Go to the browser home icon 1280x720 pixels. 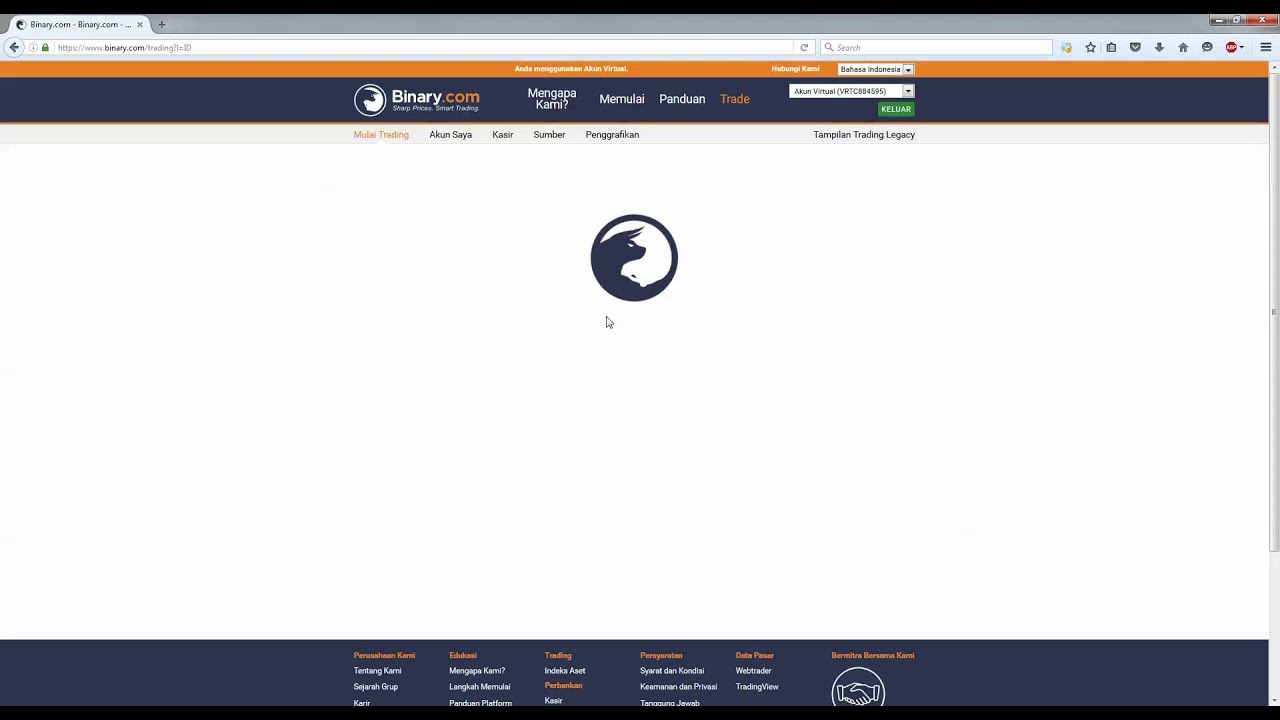click(x=1183, y=47)
